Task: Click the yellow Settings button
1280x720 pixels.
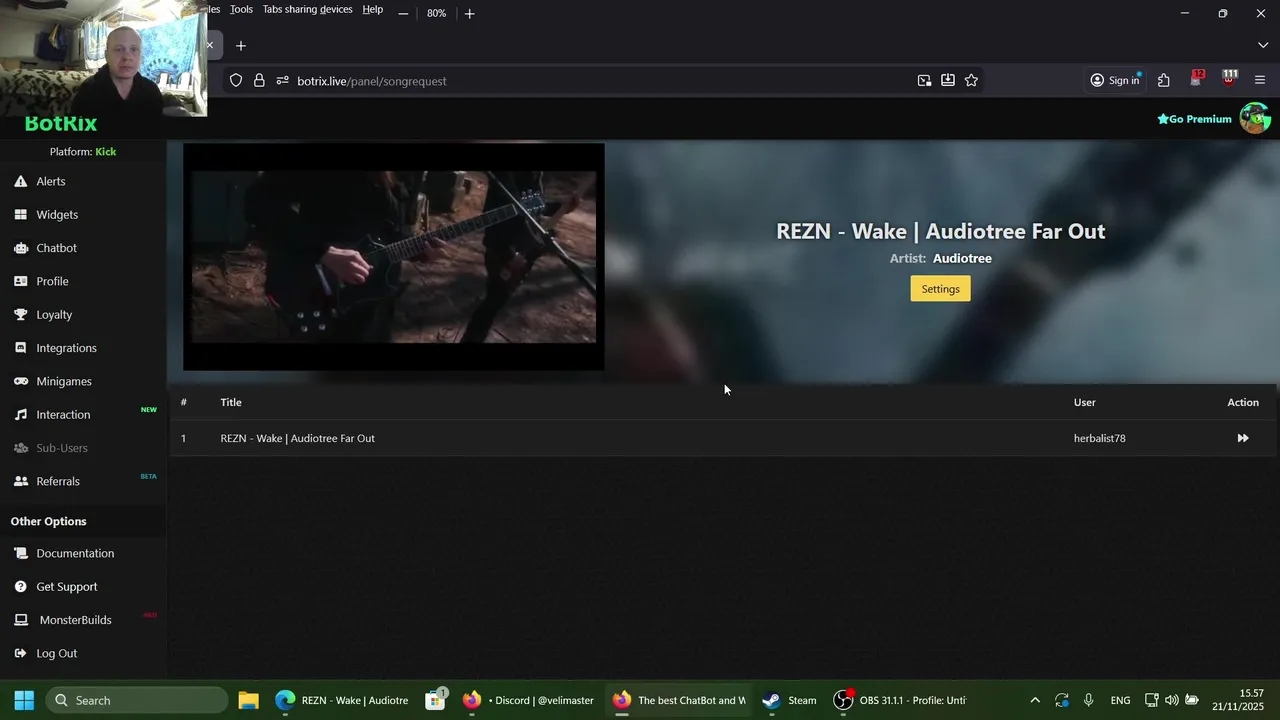Action: click(940, 289)
